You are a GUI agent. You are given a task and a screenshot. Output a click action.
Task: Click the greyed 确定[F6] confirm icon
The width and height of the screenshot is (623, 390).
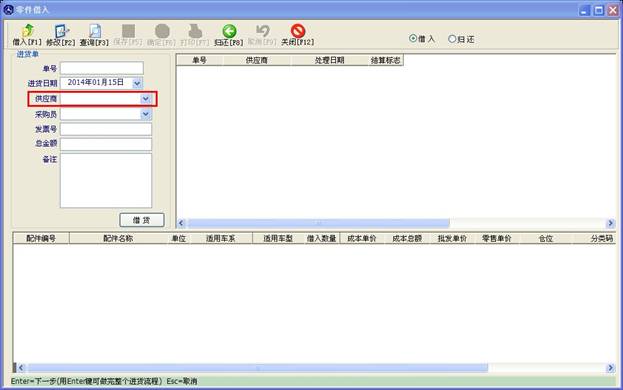coord(162,31)
